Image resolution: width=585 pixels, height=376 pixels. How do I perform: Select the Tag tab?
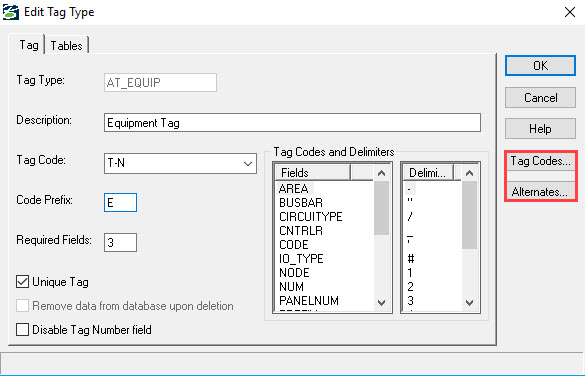pos(29,45)
